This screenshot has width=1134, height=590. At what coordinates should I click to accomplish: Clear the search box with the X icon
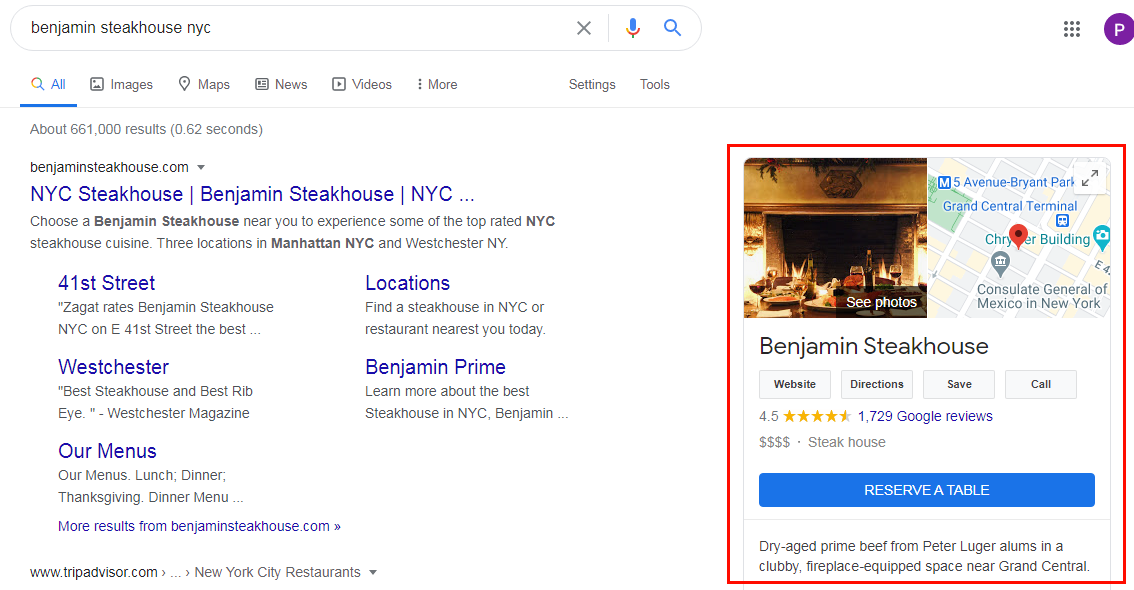point(584,28)
